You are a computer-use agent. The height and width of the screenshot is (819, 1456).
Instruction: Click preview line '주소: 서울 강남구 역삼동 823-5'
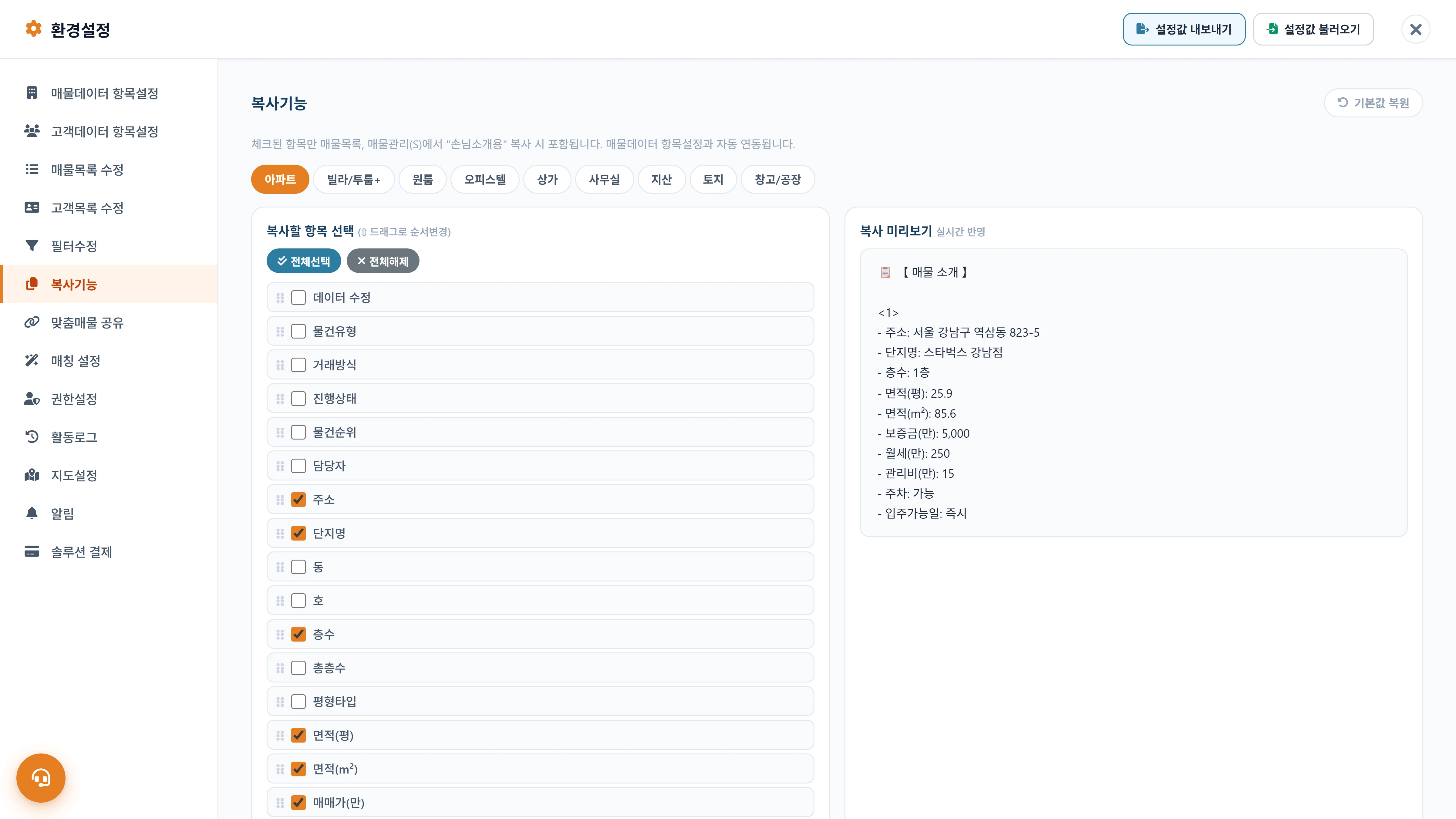tap(959, 332)
